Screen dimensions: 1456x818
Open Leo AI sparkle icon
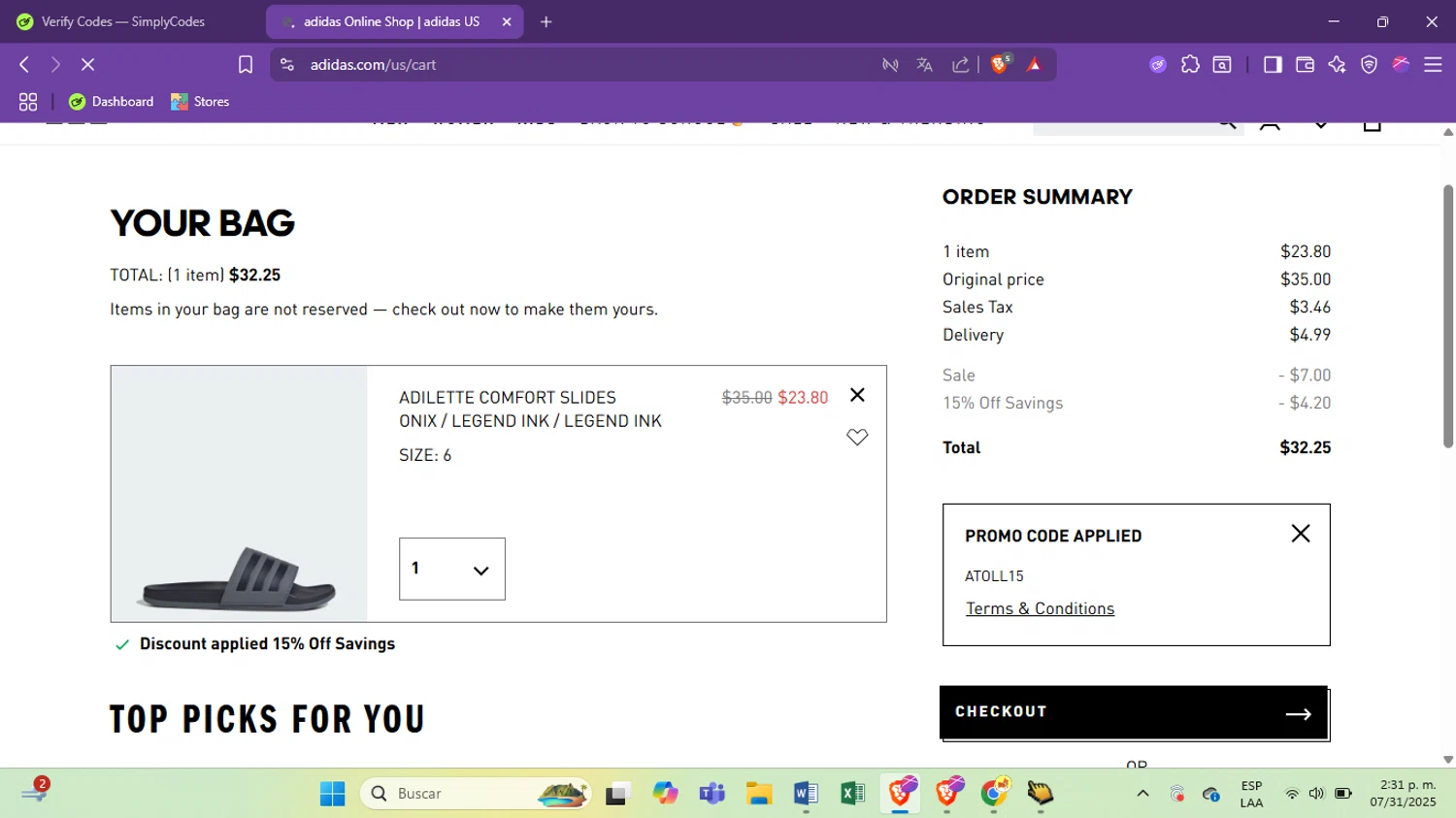(1337, 65)
